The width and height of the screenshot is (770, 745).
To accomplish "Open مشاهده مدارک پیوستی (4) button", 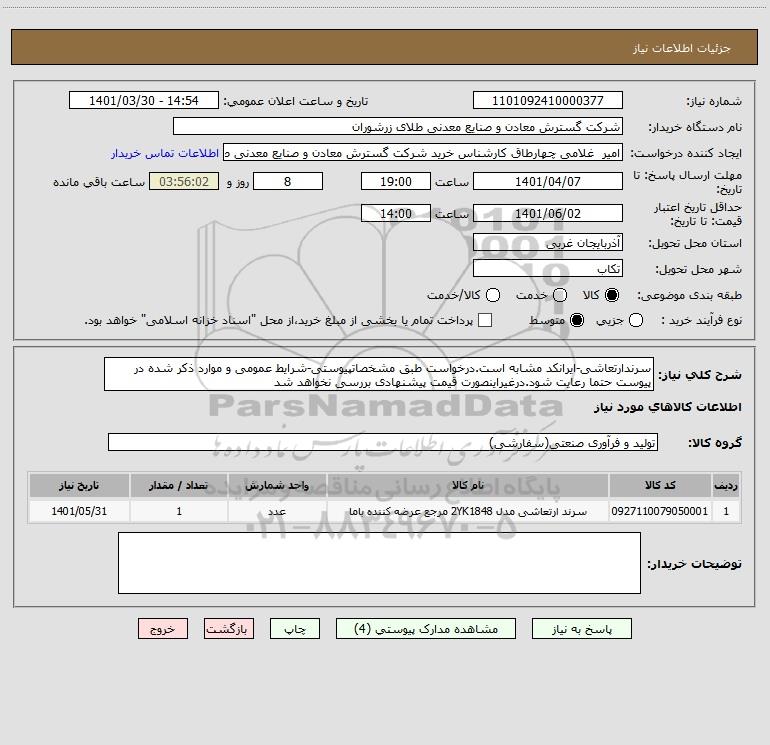I will [x=426, y=629].
